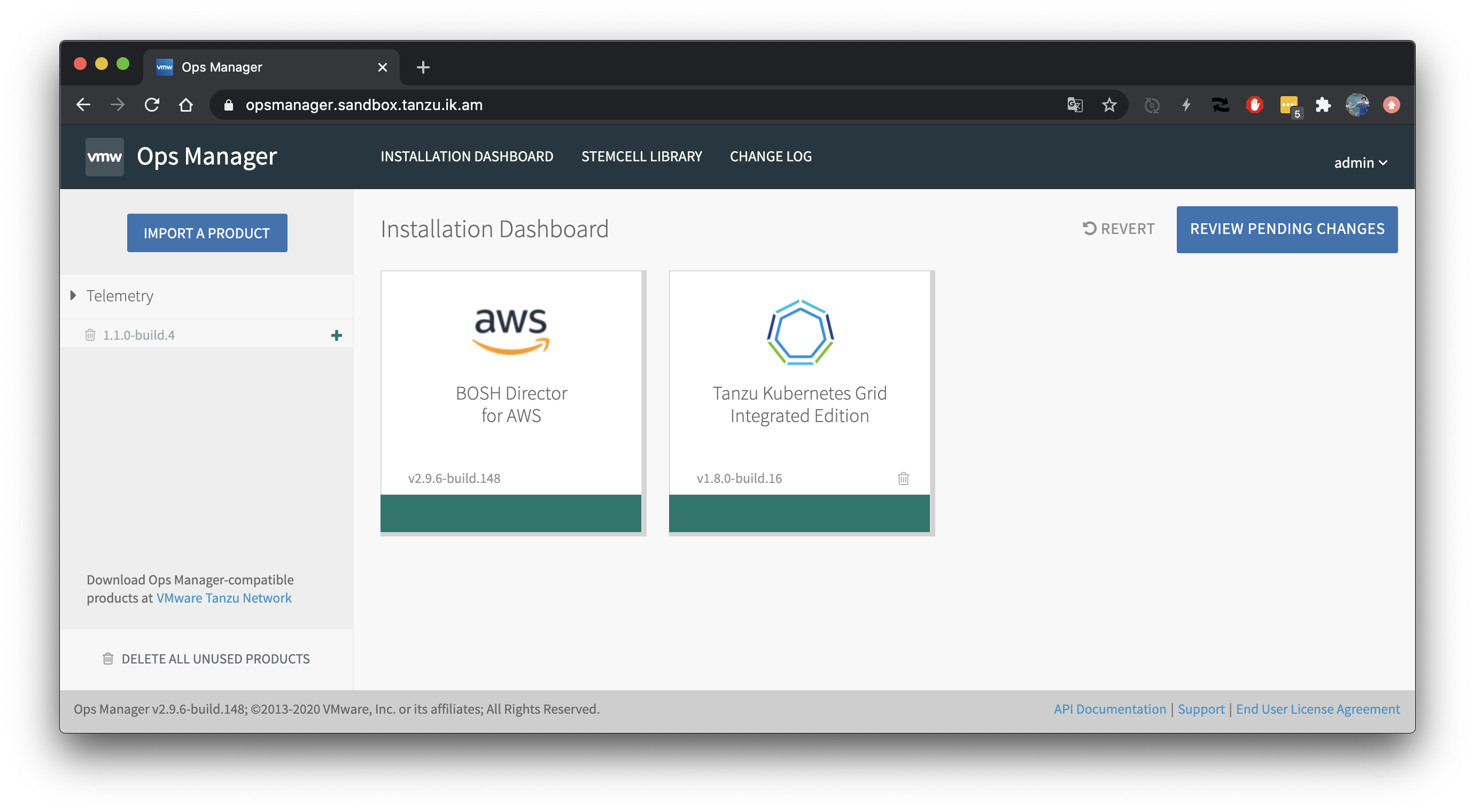This screenshot has height=812, width=1475.
Task: Expand the Telemetry product tree
Action: (x=73, y=296)
